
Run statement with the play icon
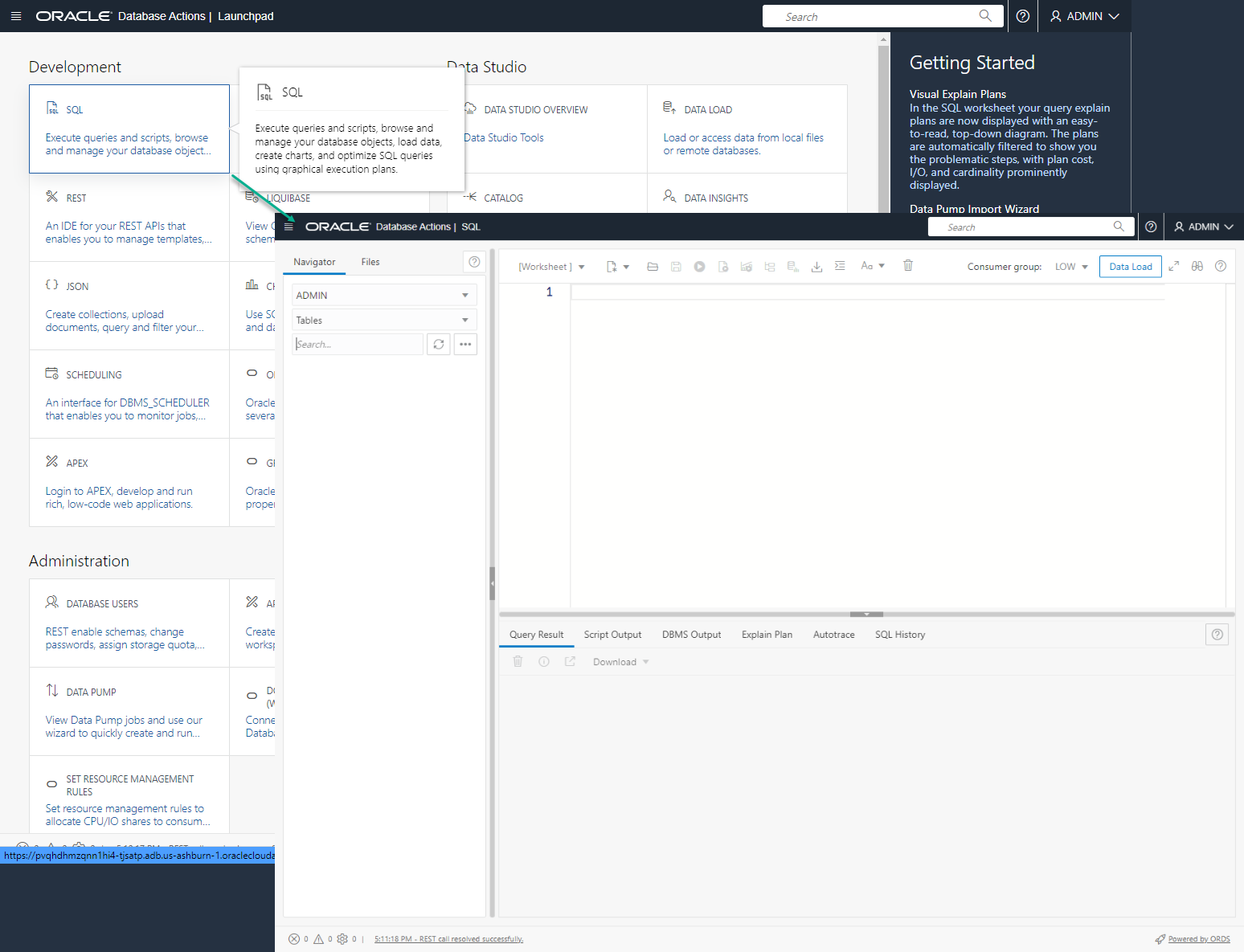click(x=699, y=267)
